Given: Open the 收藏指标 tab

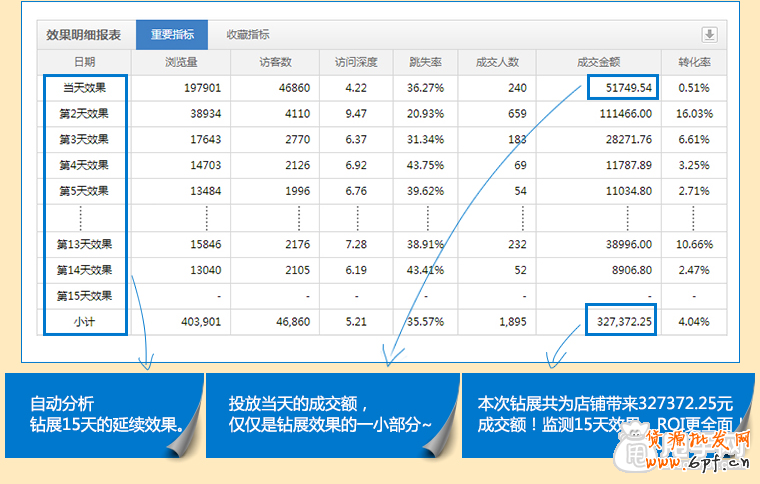Looking at the screenshot, I should 248,34.
